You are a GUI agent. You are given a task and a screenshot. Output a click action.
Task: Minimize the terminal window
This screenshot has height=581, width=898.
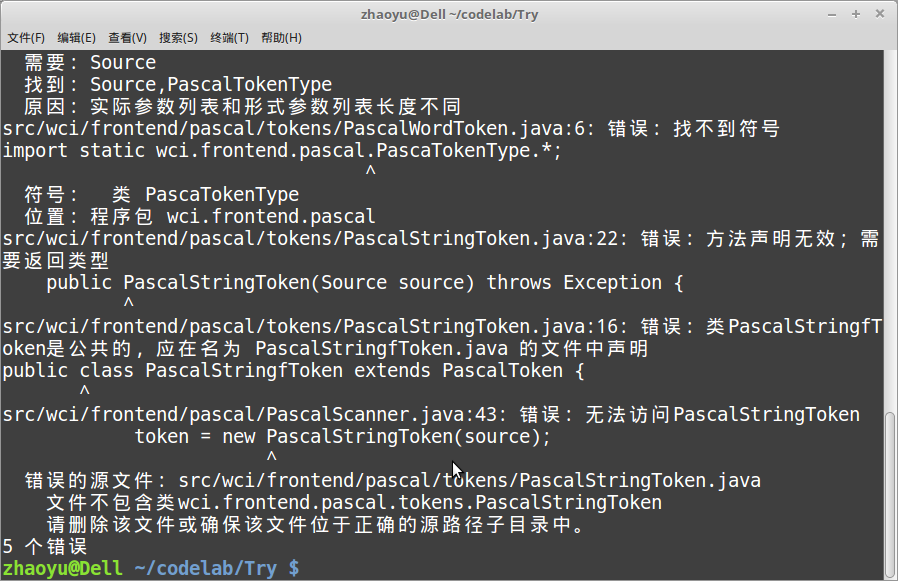point(832,14)
